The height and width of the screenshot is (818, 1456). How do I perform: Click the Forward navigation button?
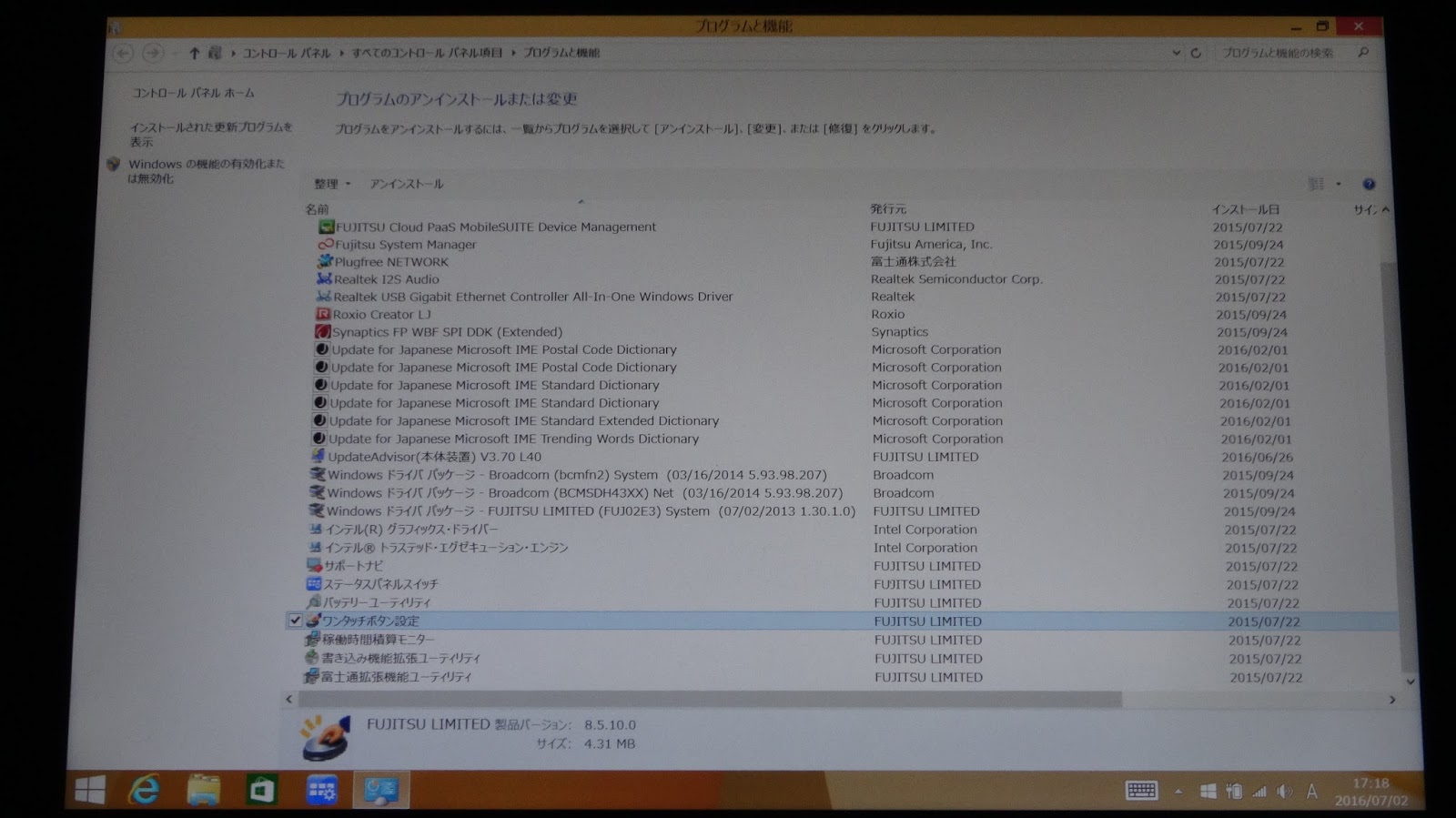pos(152,53)
